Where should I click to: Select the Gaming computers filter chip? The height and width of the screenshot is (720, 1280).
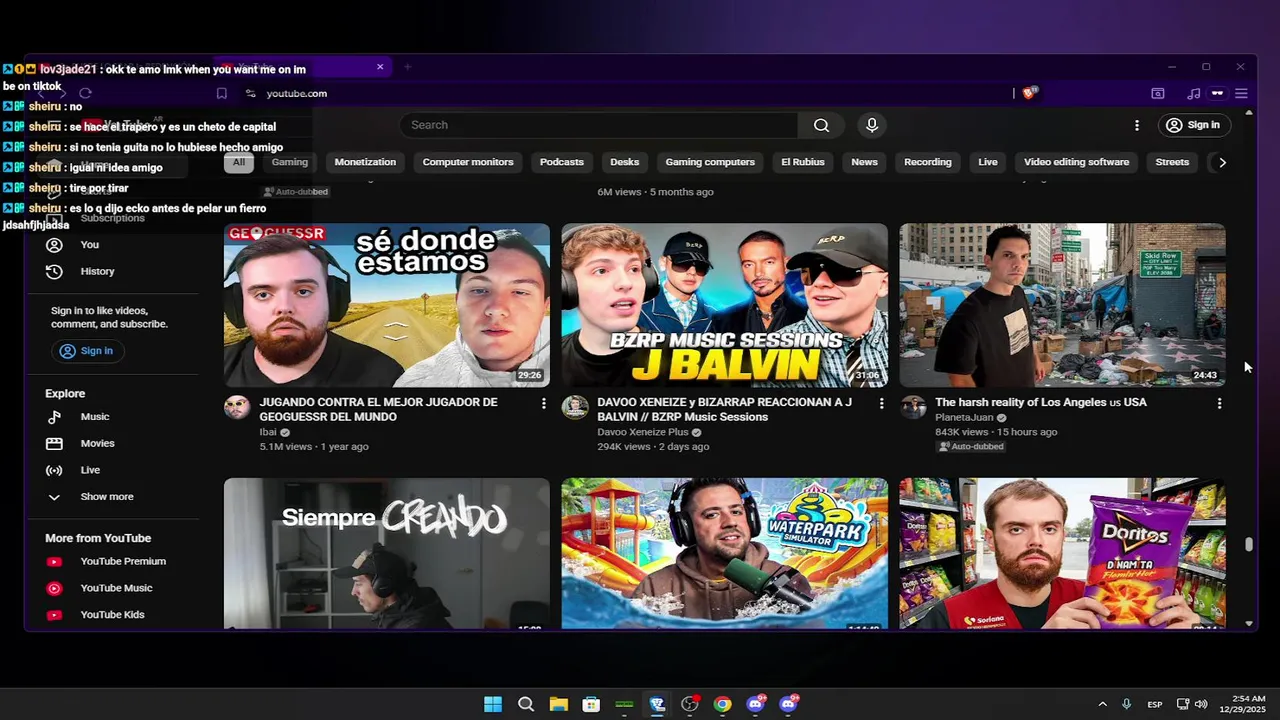[x=710, y=162]
